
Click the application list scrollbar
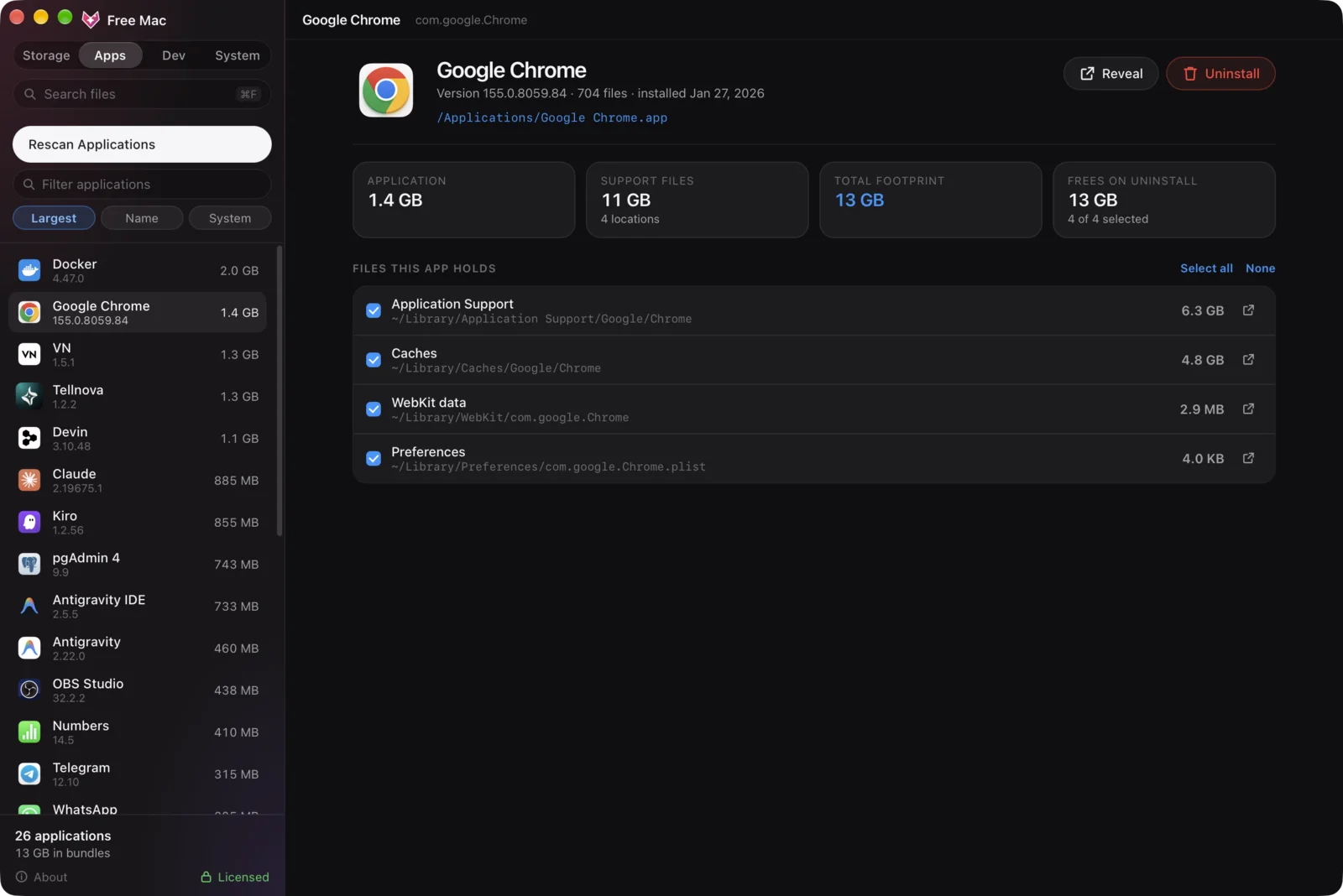click(280, 390)
